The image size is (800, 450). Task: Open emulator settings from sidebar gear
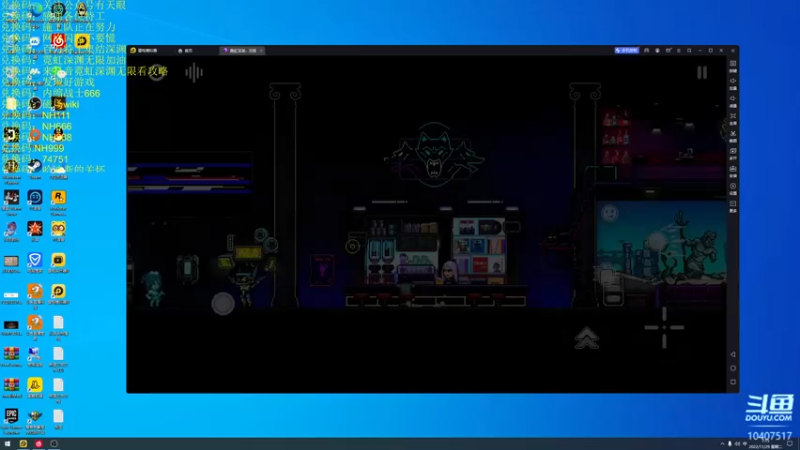tap(733, 187)
